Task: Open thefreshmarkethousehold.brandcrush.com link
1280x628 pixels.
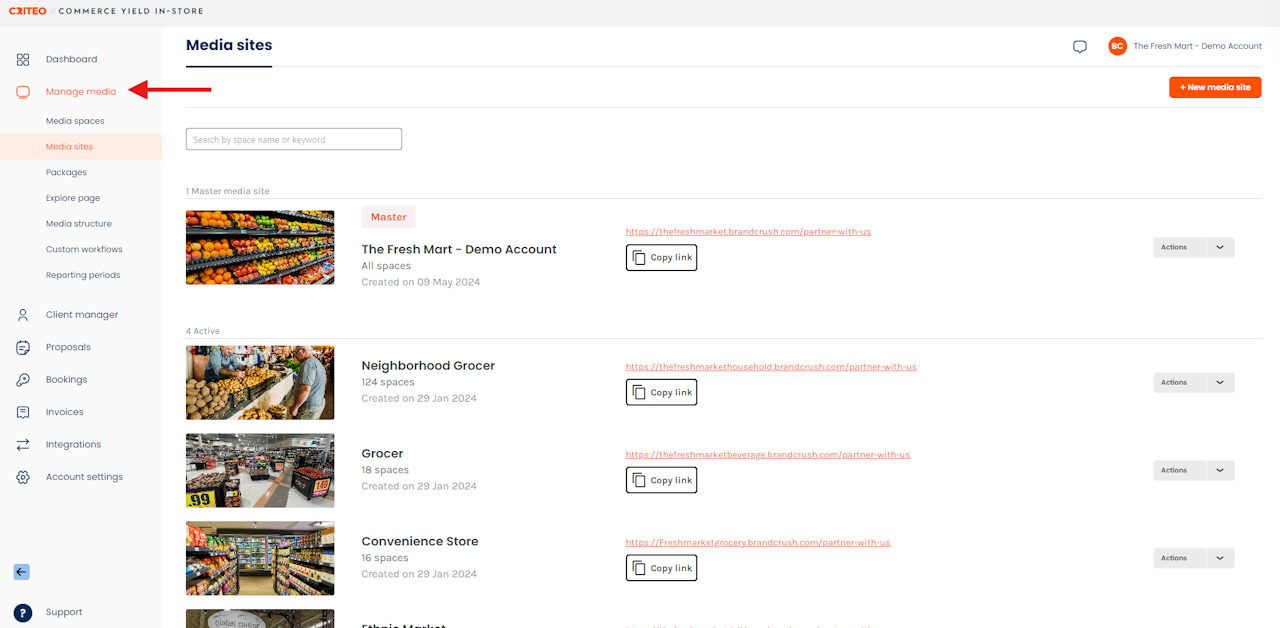Action: 771,367
